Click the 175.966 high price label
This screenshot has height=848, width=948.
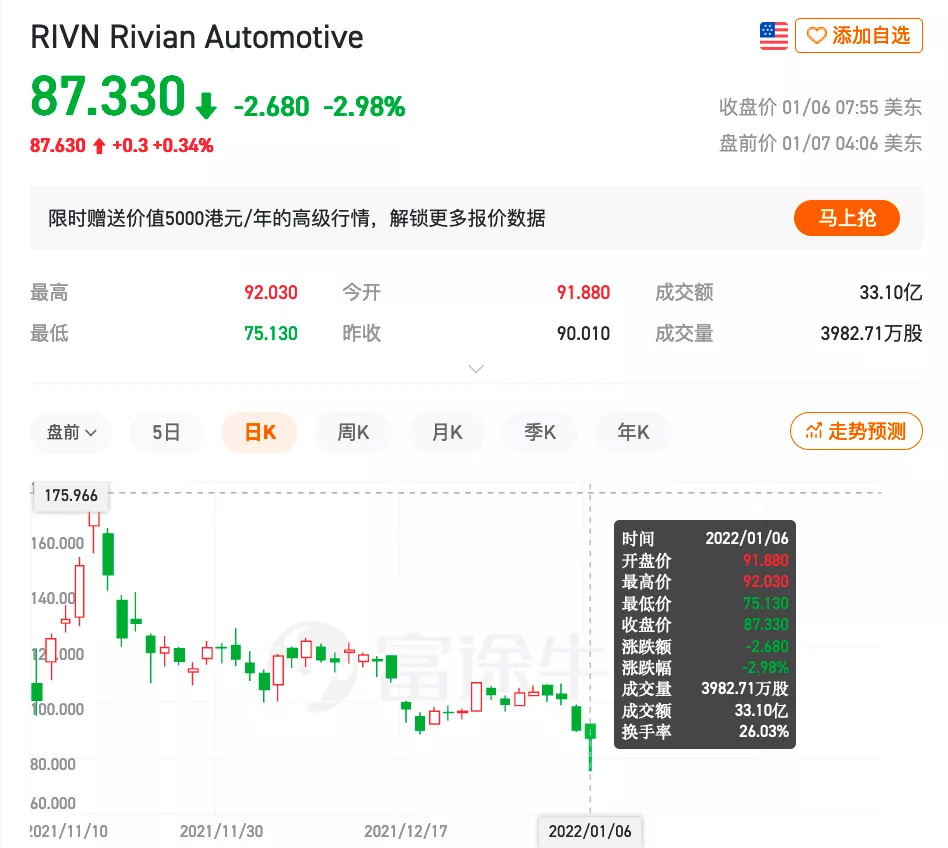[71, 496]
